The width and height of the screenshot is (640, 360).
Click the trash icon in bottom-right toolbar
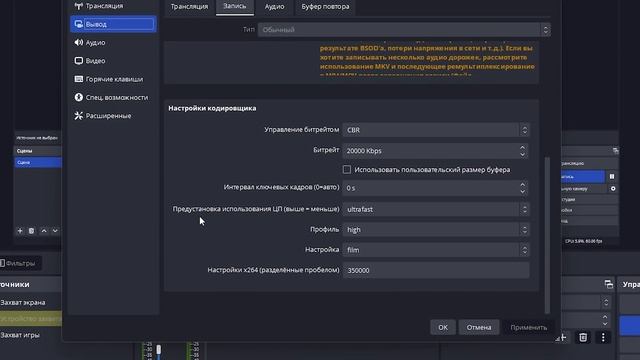pyautogui.click(x=583, y=337)
